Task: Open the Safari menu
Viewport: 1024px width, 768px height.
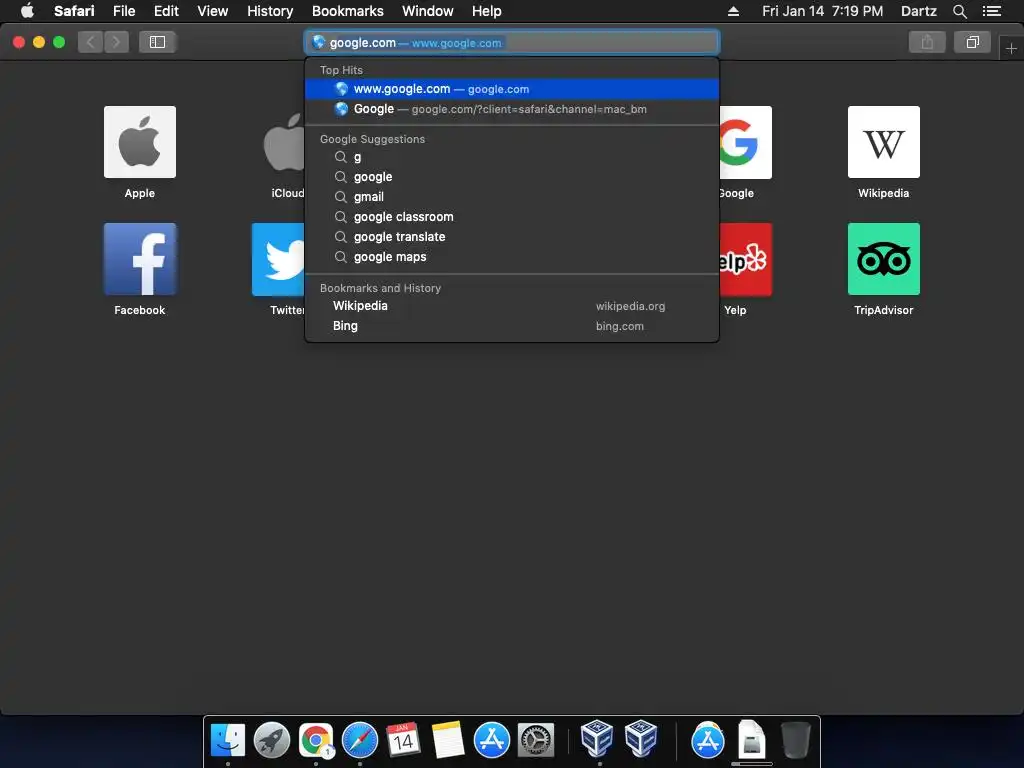Action: (x=74, y=11)
